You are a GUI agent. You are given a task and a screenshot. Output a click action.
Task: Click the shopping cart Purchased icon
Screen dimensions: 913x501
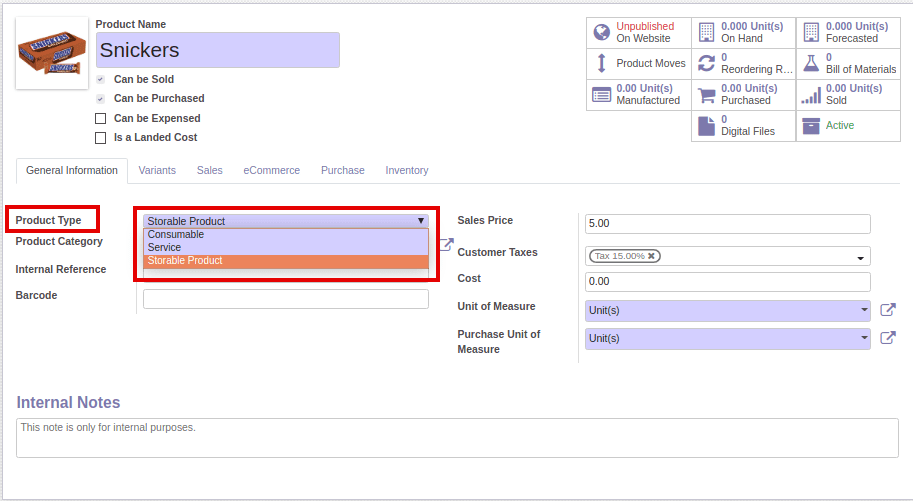706,94
